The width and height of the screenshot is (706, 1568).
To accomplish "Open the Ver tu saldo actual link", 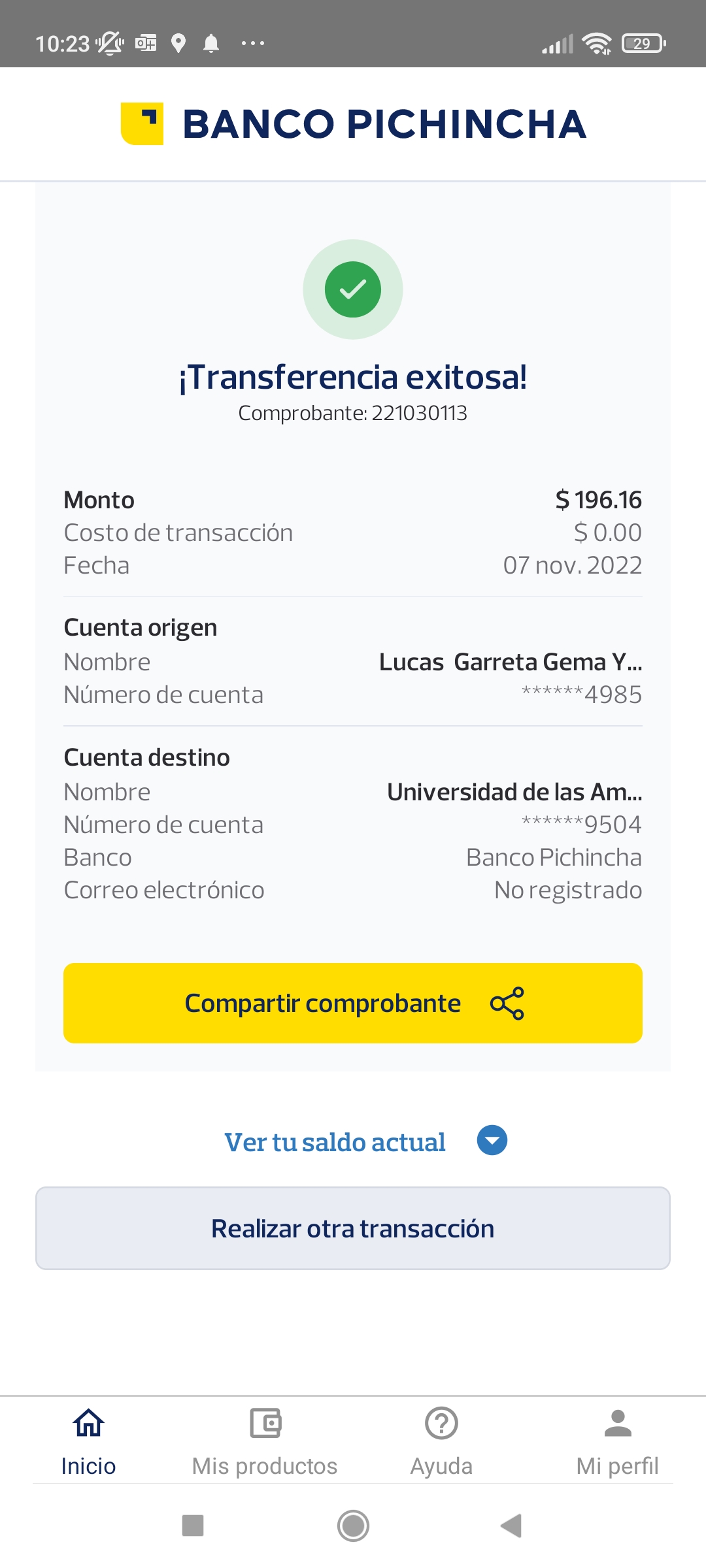I will tap(335, 1142).
